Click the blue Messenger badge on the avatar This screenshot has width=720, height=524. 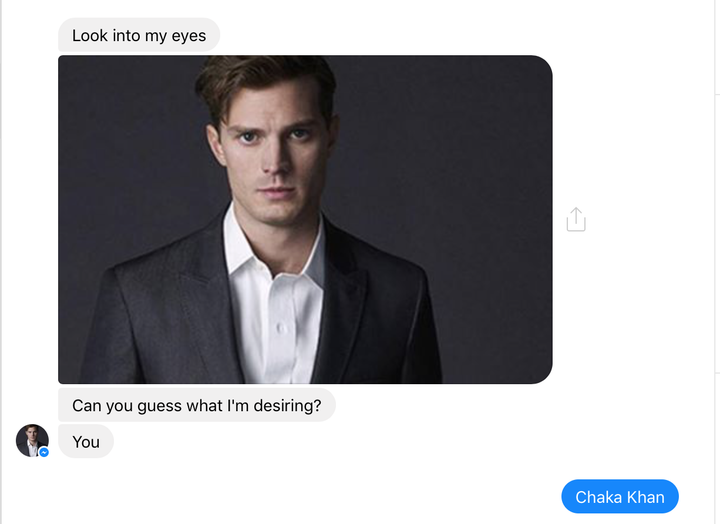point(44,452)
